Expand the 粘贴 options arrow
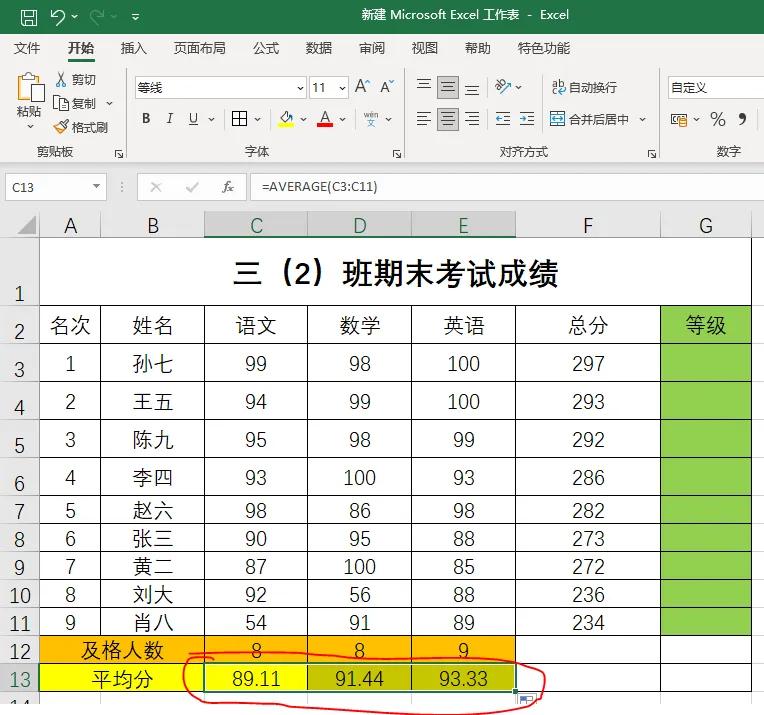The height and width of the screenshot is (715, 764). pos(30,127)
